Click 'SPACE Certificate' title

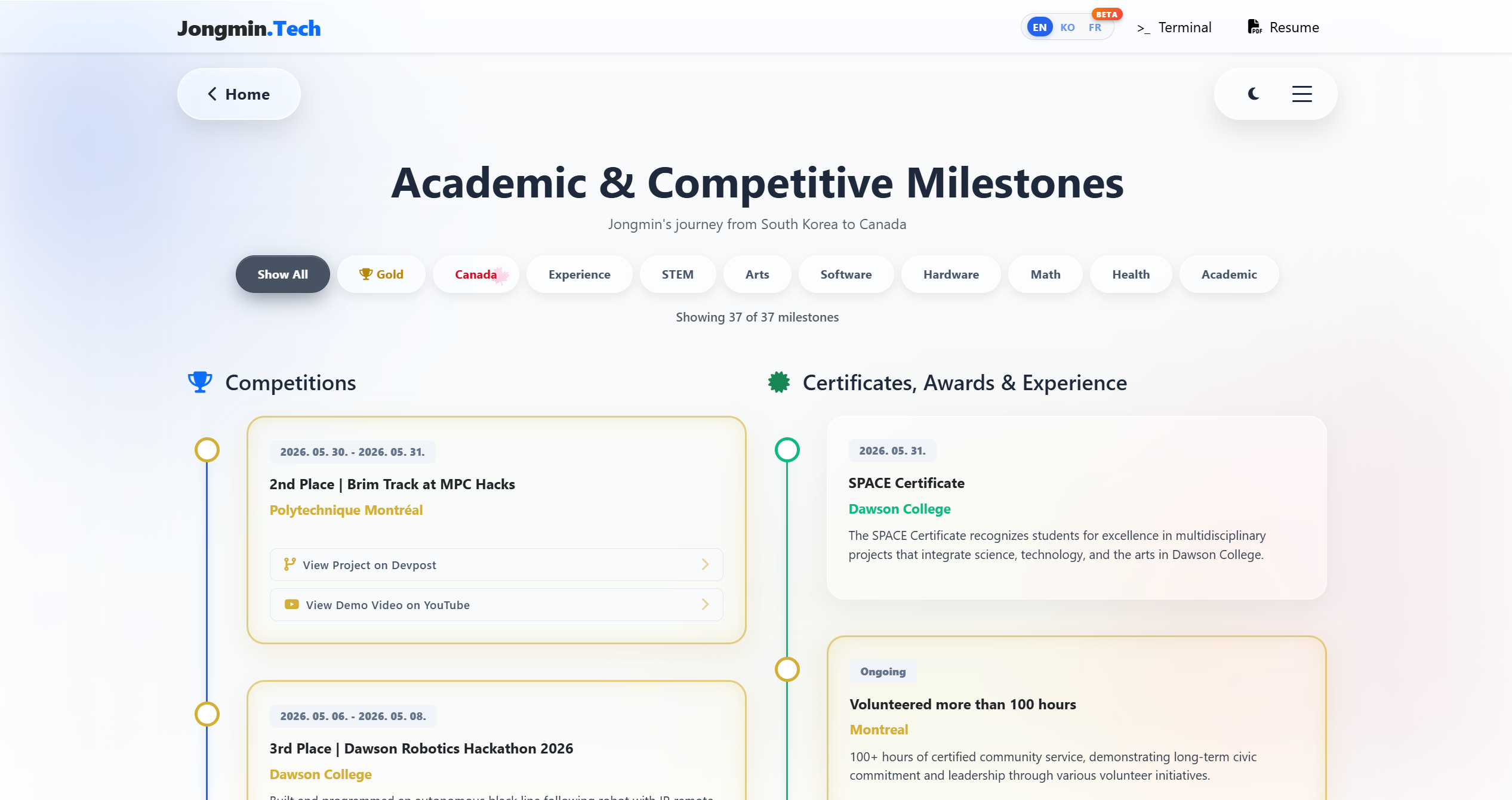tap(906, 483)
